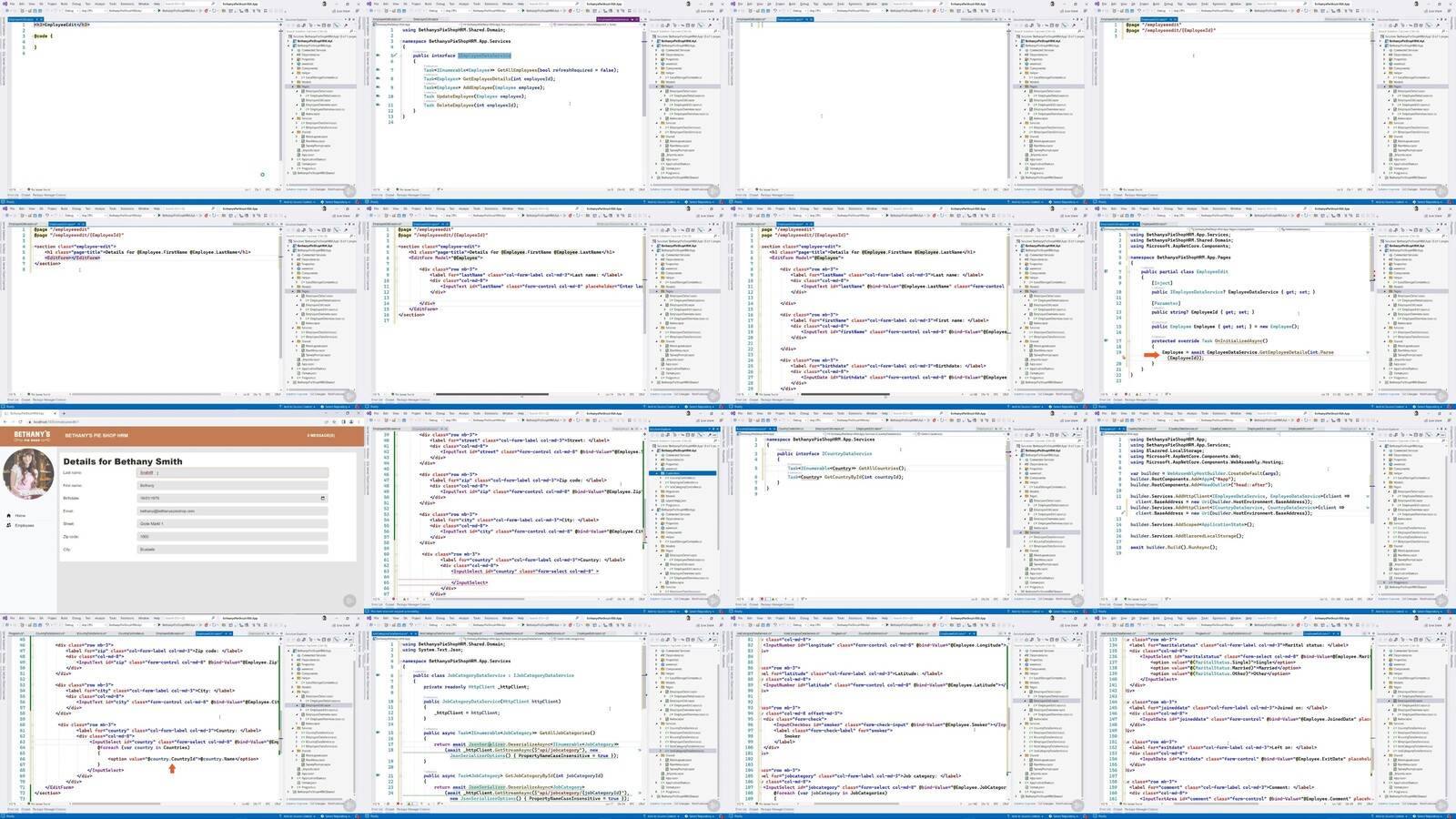1456x819 pixels.
Task: In the OnInitializedAsync code window, open the Build menu
Action: (1156, 208)
